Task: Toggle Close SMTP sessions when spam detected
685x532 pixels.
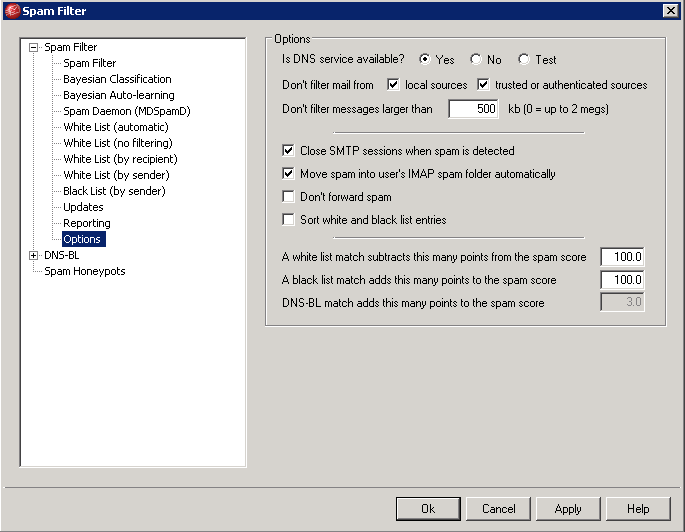Action: [x=288, y=151]
